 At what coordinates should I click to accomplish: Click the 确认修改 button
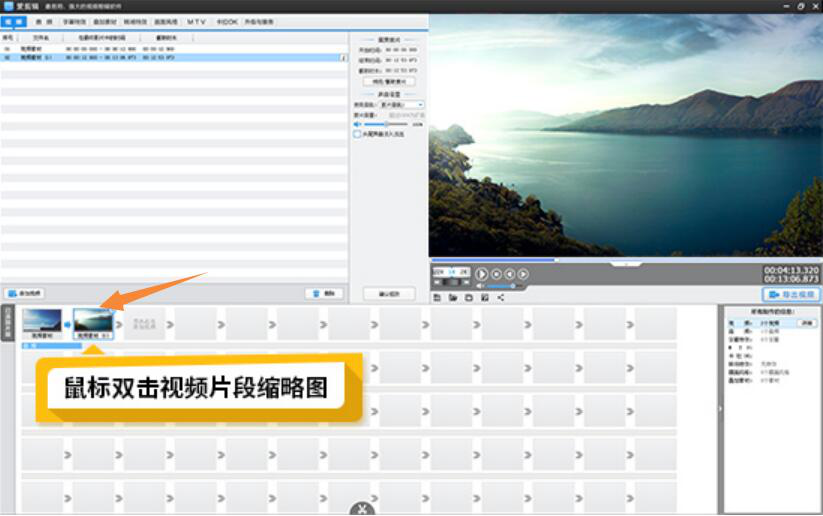tap(389, 294)
